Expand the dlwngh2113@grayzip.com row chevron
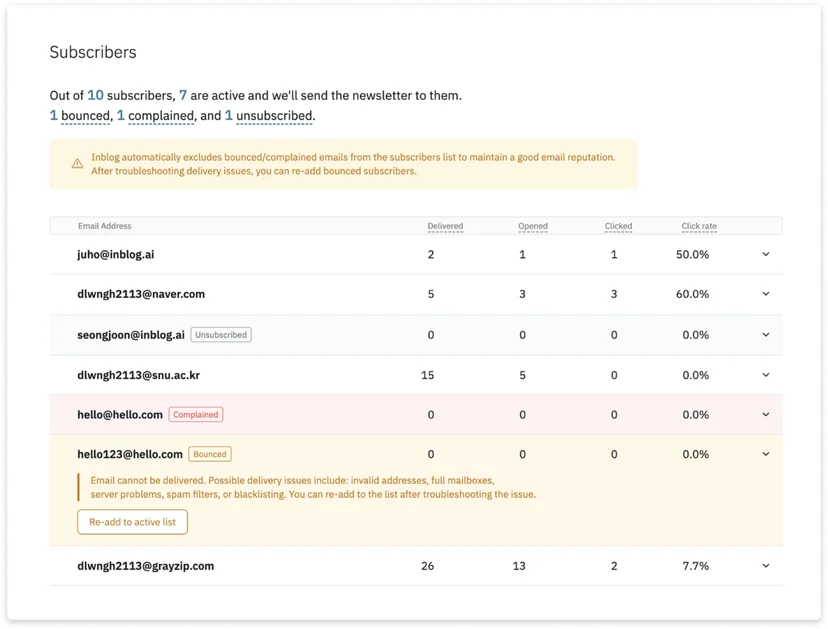 click(x=766, y=566)
